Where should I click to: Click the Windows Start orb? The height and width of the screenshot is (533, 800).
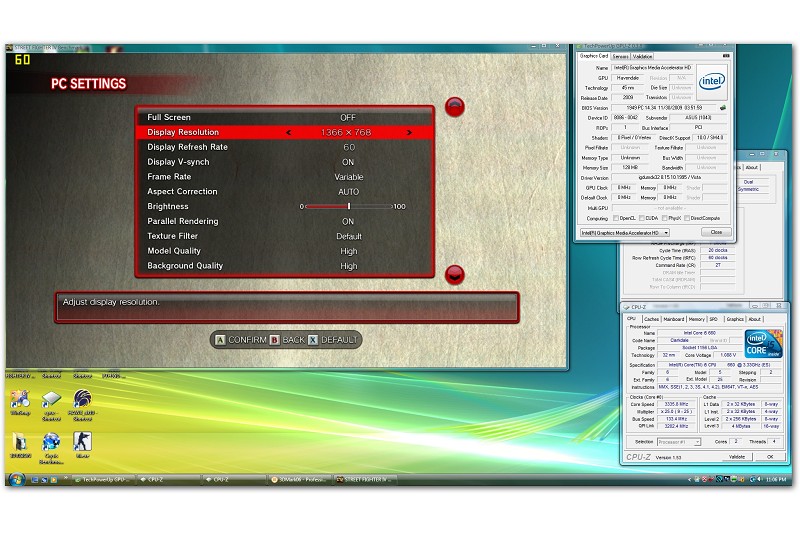[x=16, y=479]
